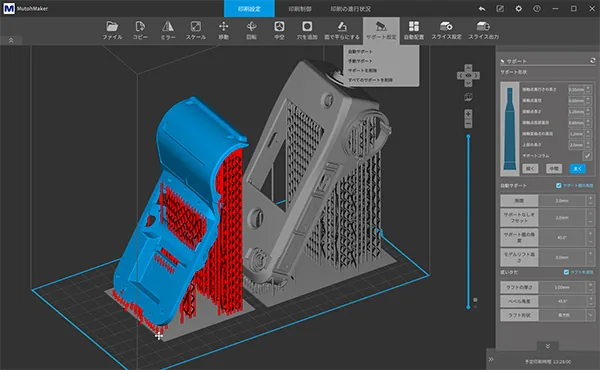Choose 自動サポート from dropdown menu
The width and height of the screenshot is (600, 370).
click(x=360, y=51)
